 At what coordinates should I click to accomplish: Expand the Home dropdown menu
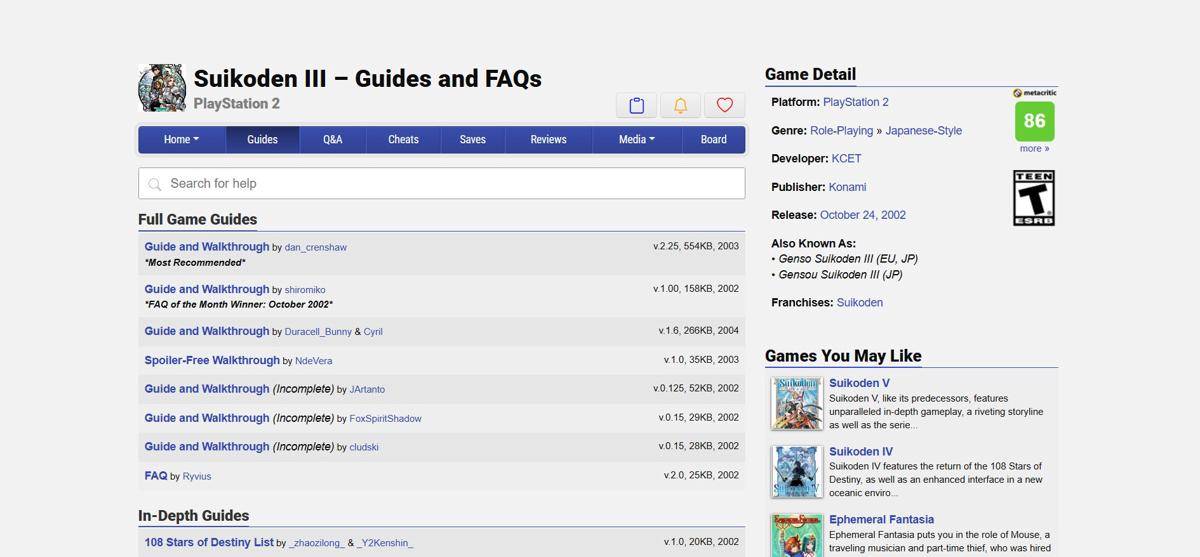(182, 139)
